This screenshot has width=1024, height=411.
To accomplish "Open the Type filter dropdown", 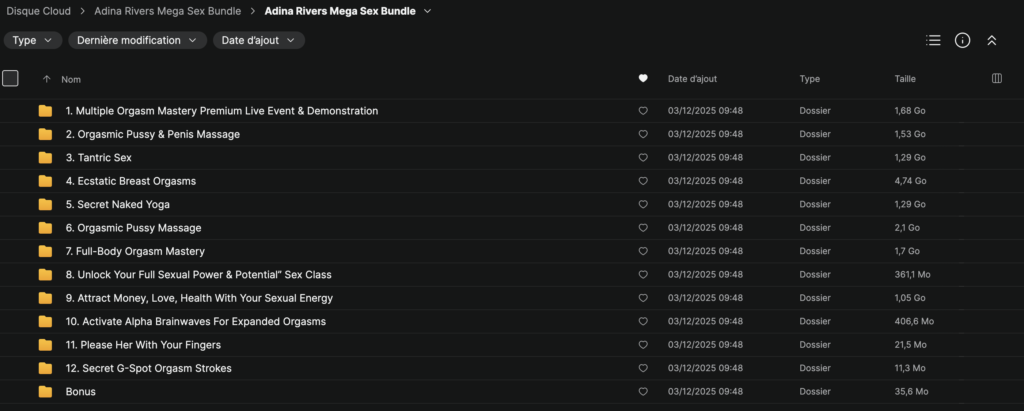I will pyautogui.click(x=33, y=41).
